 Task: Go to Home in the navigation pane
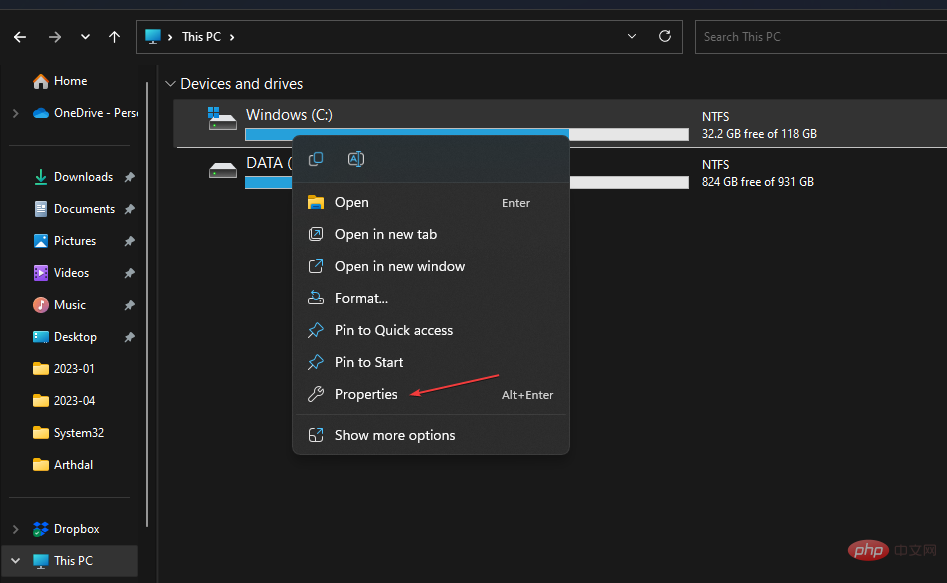69,80
